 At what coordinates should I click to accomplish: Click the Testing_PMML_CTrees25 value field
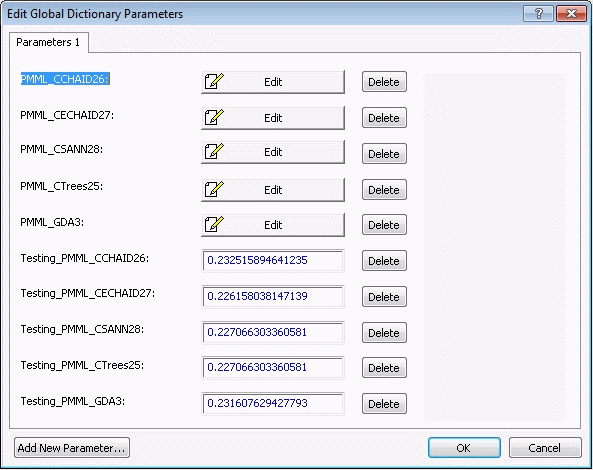click(273, 367)
